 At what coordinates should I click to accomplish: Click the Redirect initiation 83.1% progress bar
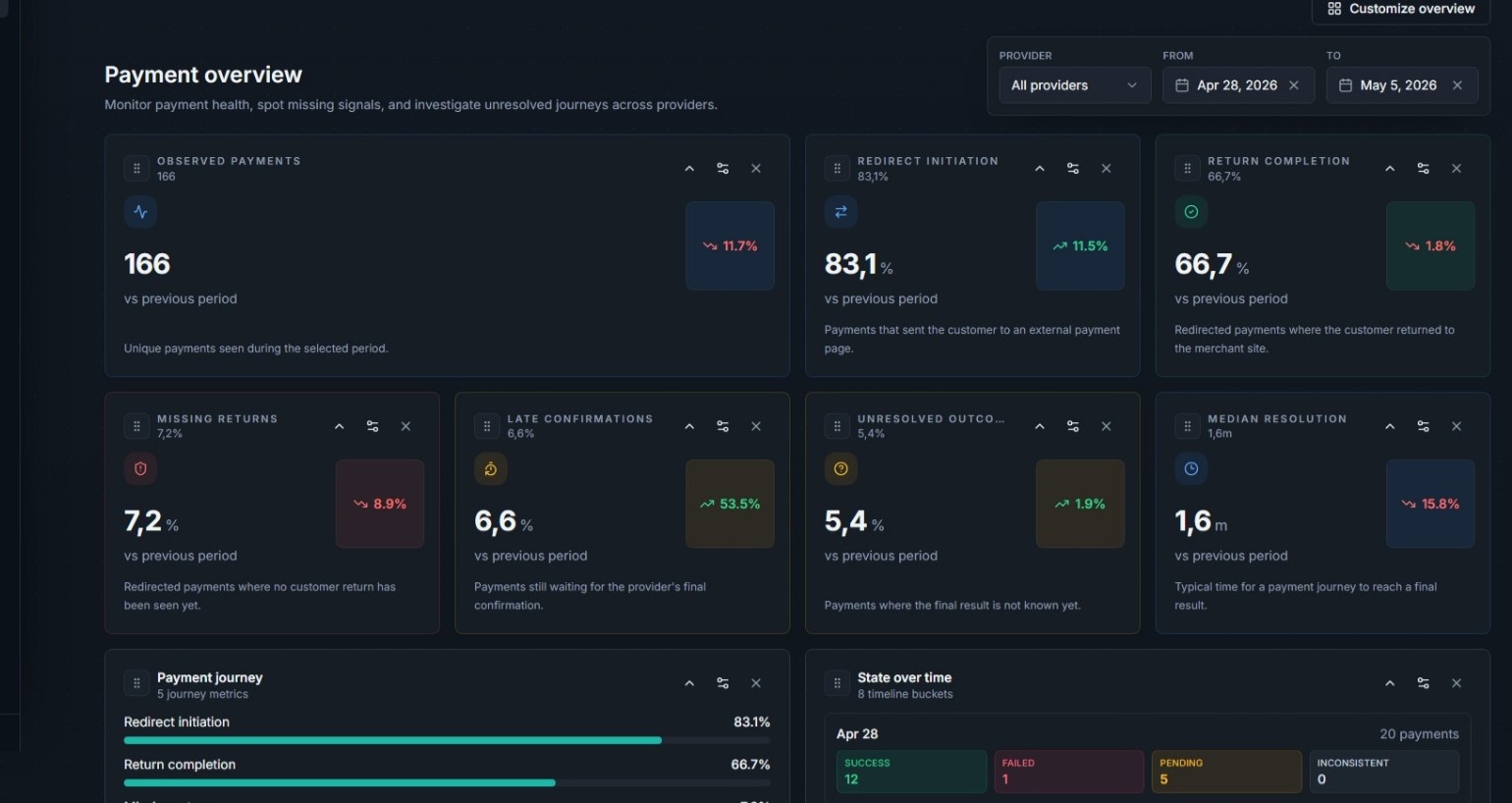447,740
